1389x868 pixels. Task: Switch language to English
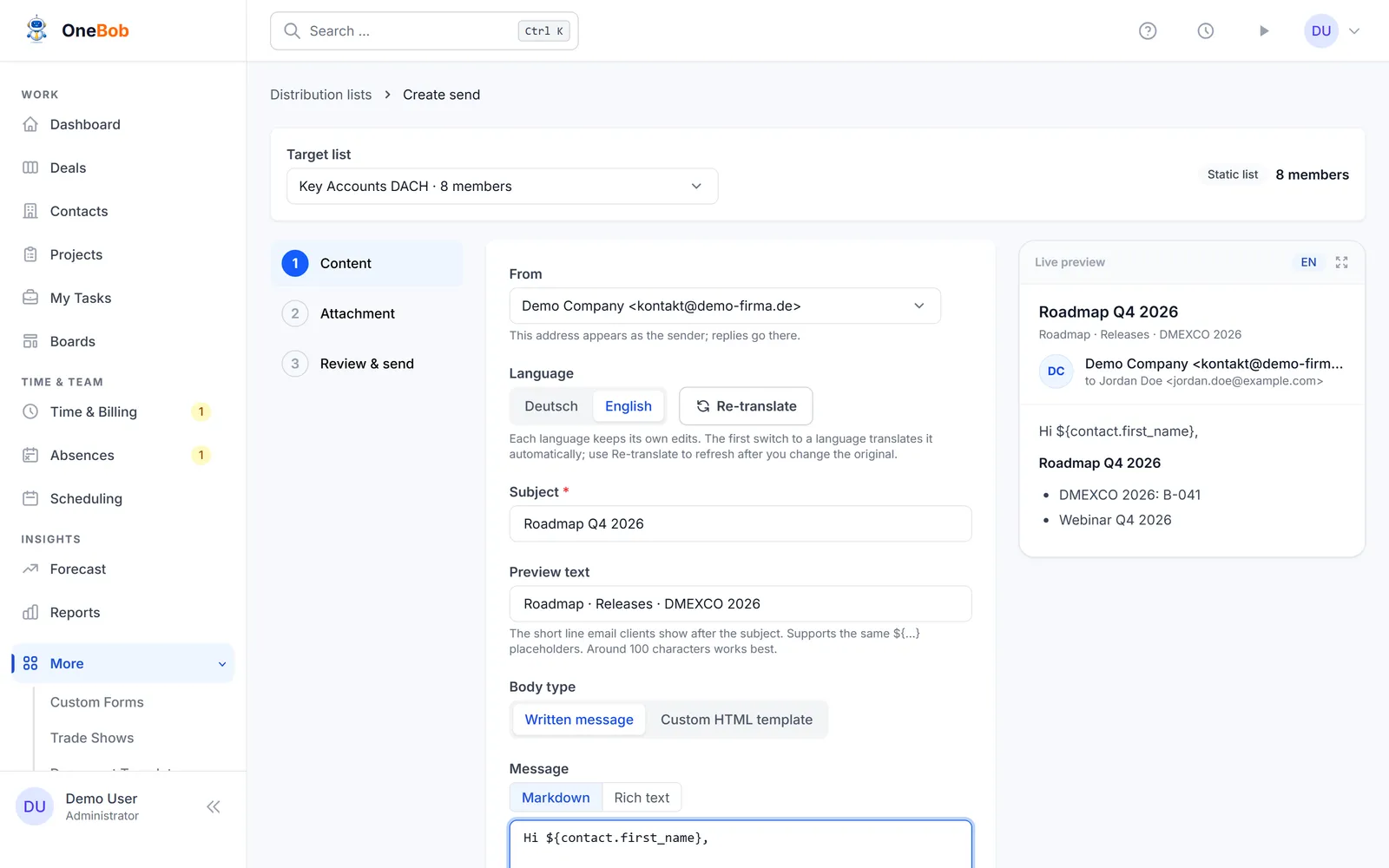[629, 406]
